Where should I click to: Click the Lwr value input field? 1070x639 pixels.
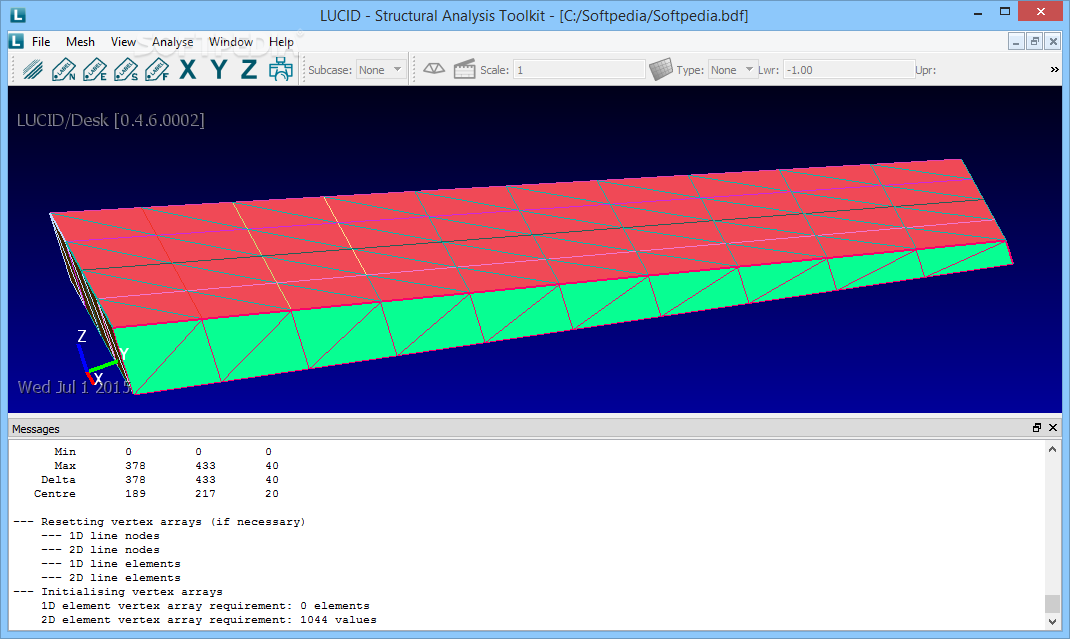(848, 70)
